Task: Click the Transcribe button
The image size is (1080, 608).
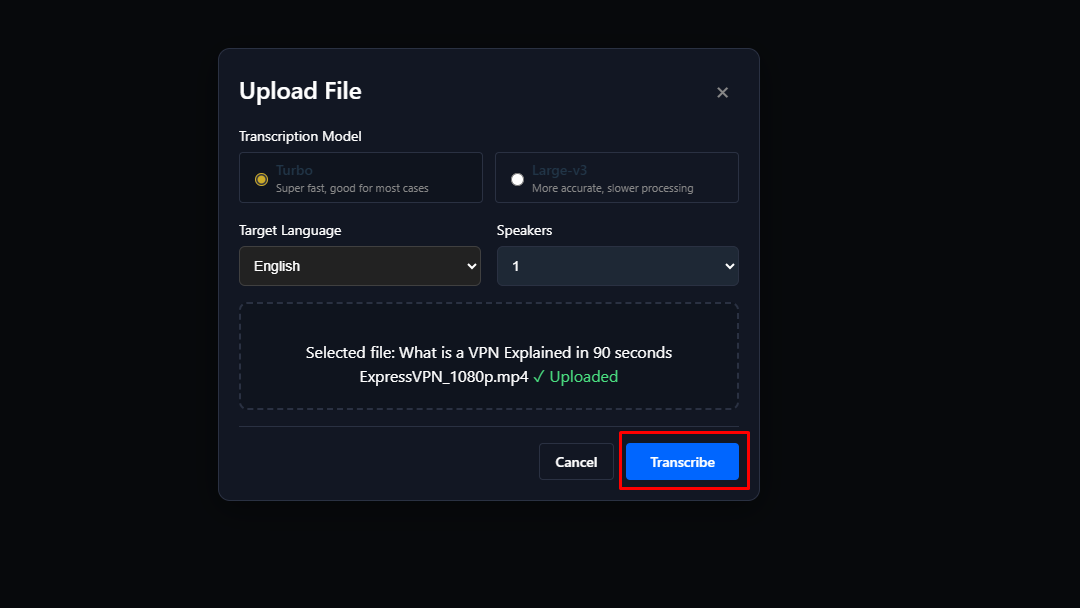Action: (x=682, y=462)
